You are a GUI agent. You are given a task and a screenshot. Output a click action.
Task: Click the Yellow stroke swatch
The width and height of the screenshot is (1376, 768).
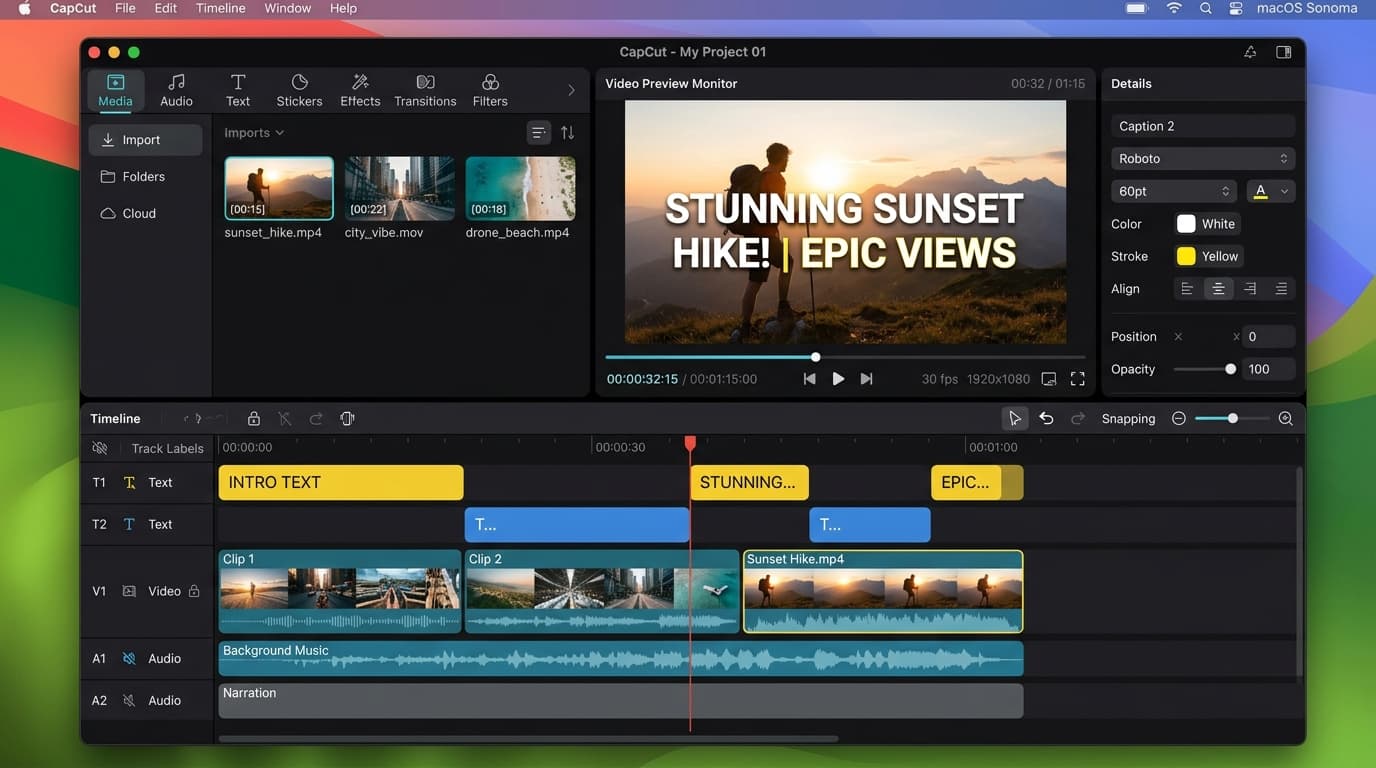pos(1186,256)
